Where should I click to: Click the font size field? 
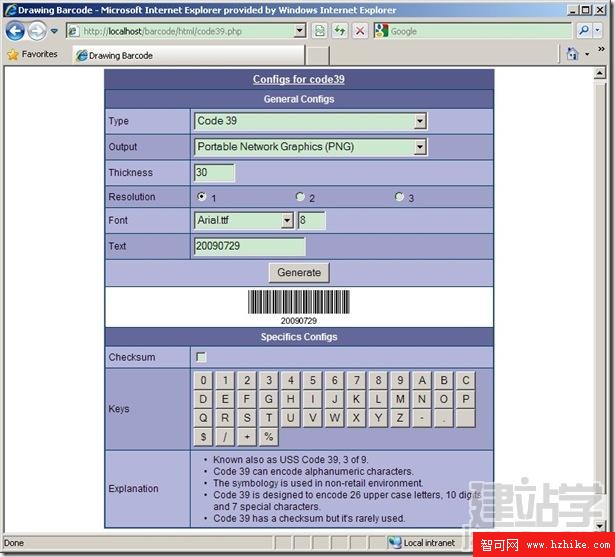coord(311,220)
